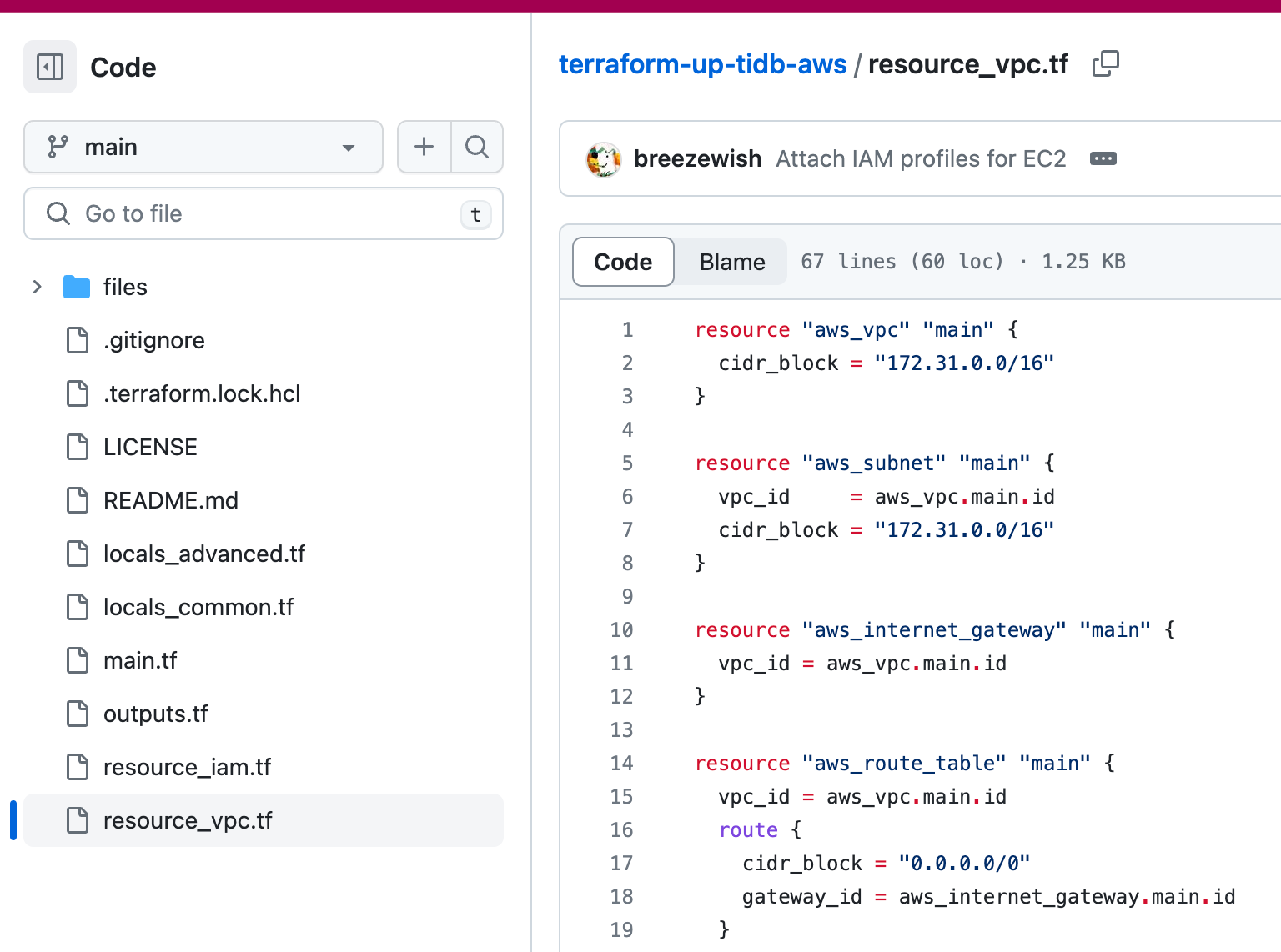Click "172.31.0.0/16" value on line 7
This screenshot has height=952, width=1281.
(x=964, y=529)
